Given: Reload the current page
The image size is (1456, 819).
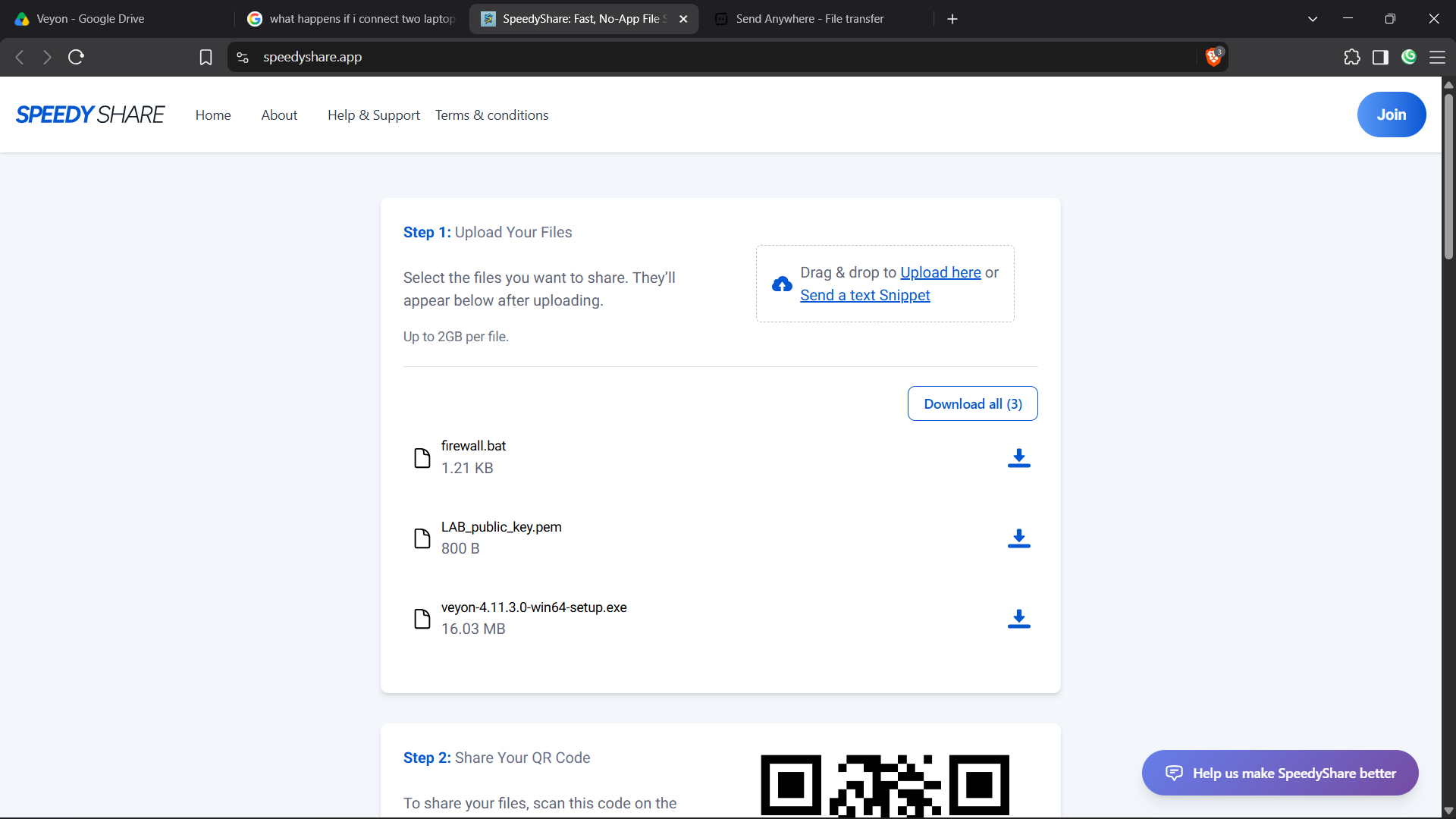Looking at the screenshot, I should [76, 57].
